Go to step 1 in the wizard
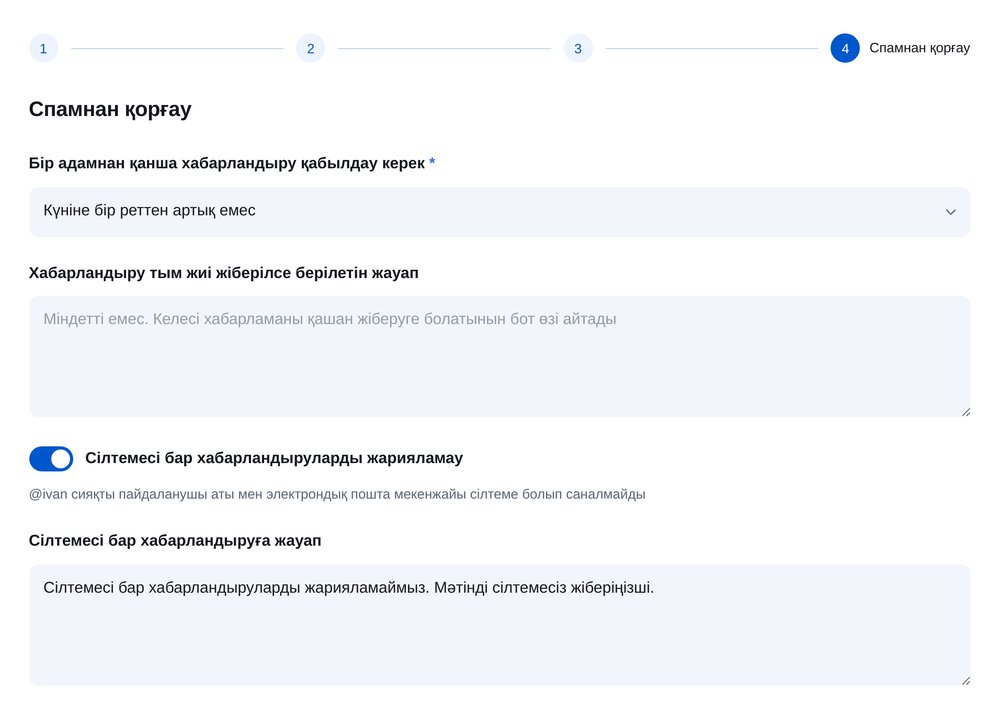Image resolution: width=1000 pixels, height=715 pixels. tap(43, 48)
